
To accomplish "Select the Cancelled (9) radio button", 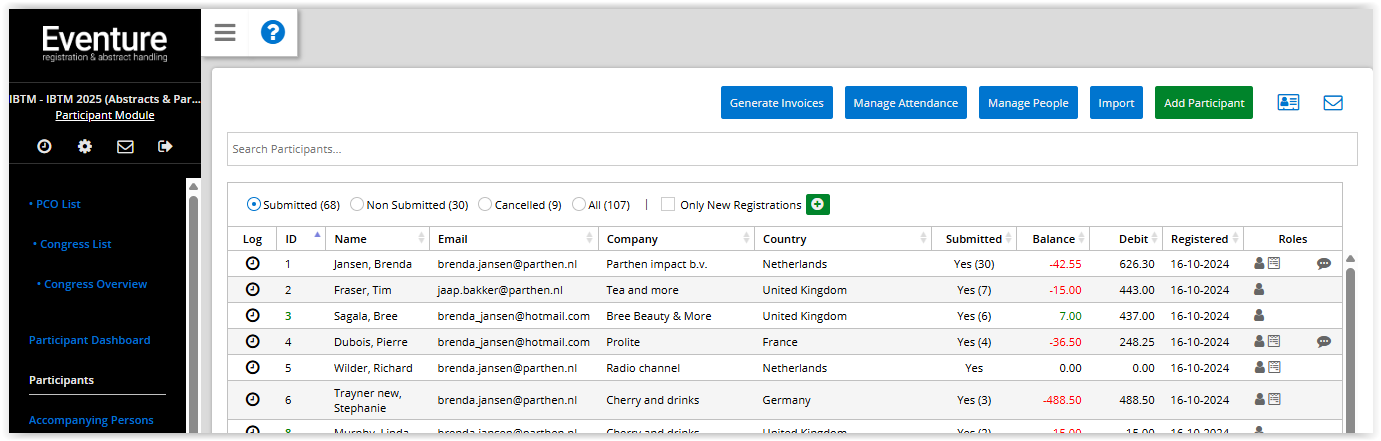I will click(x=485, y=205).
